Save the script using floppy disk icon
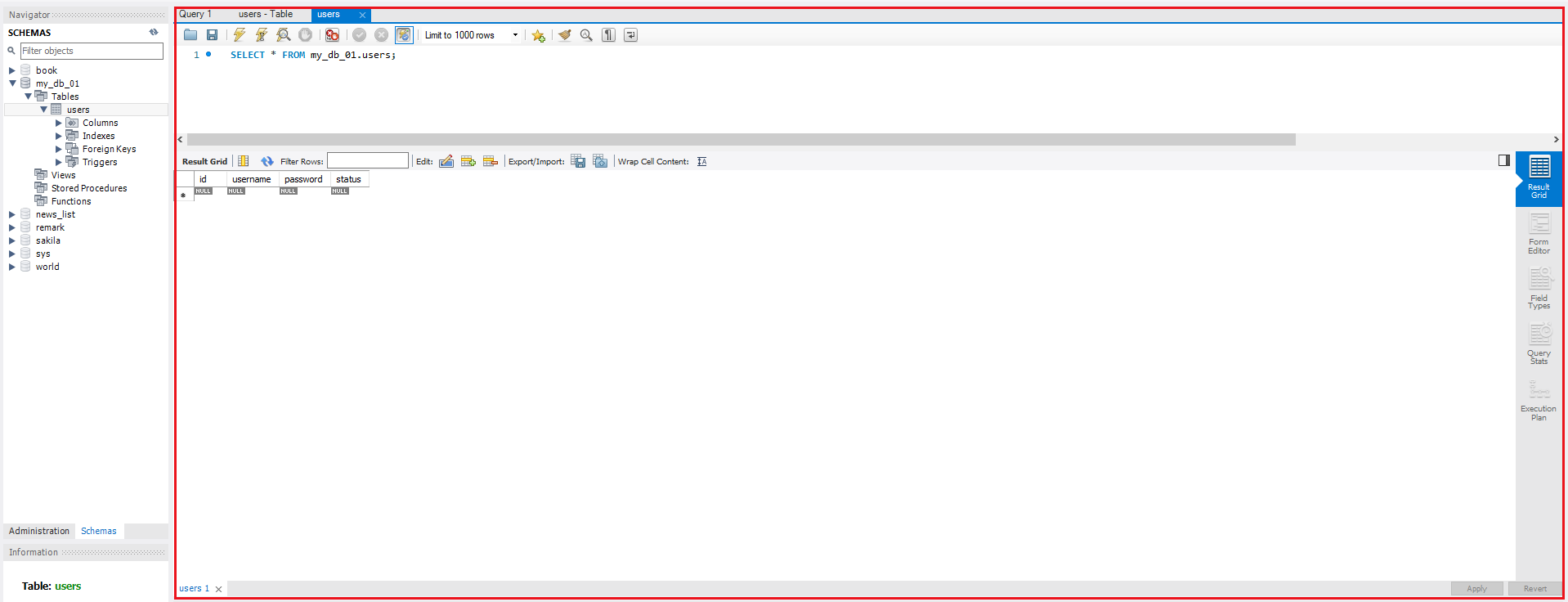Screen dimensions: 1568x602 [213, 34]
